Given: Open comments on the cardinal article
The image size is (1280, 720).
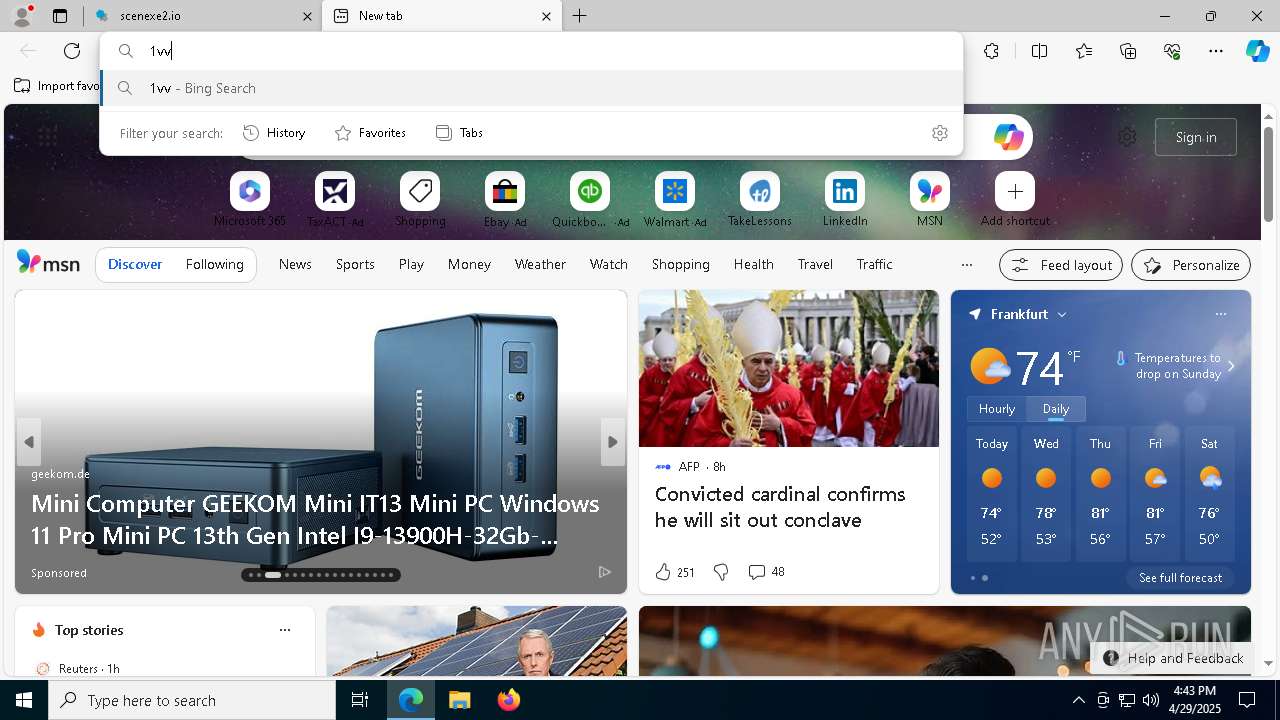Looking at the screenshot, I should tap(766, 572).
